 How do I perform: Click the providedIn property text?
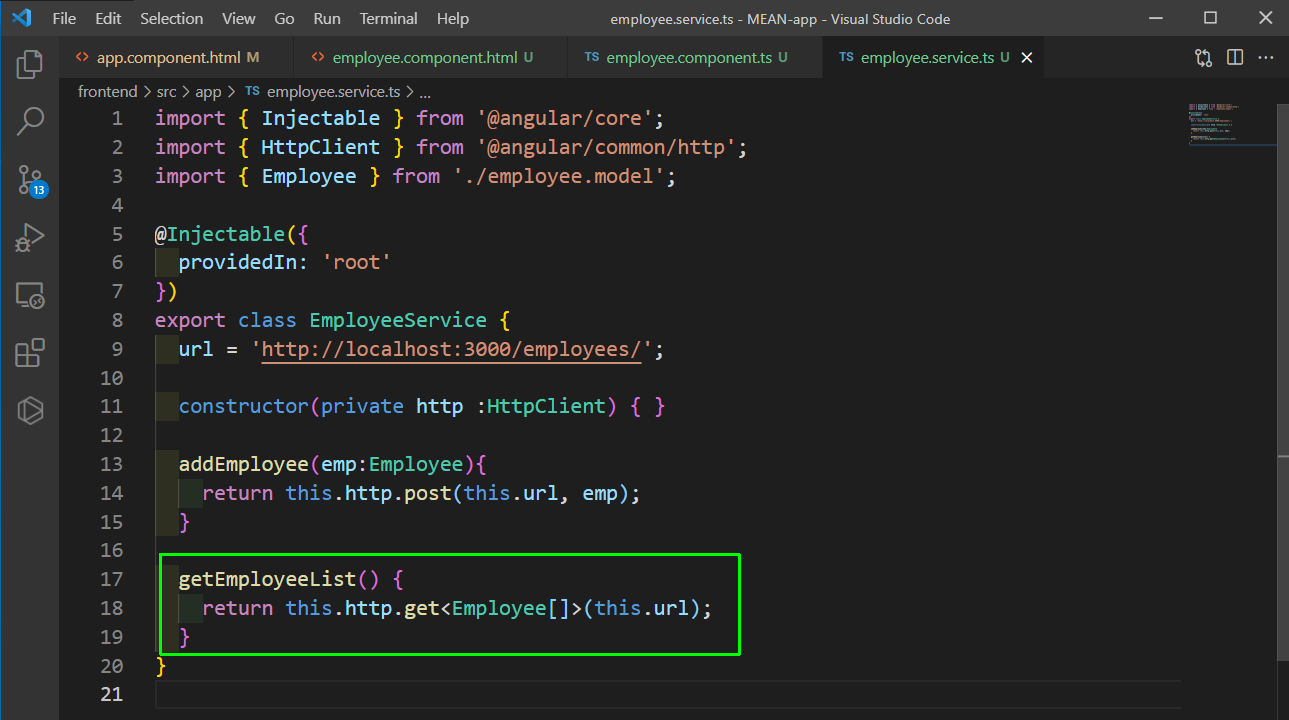(238, 263)
